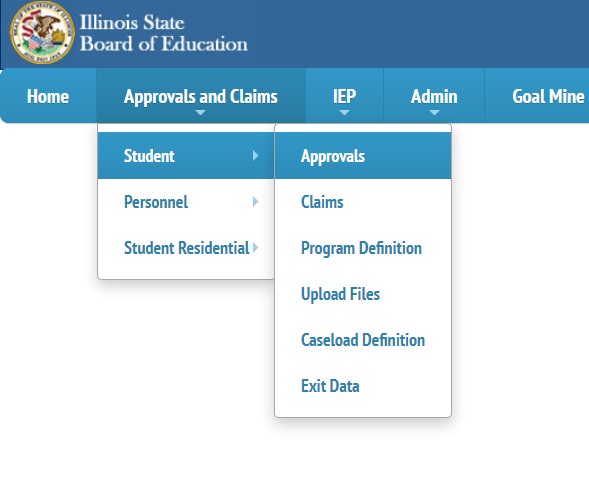589x481 pixels.
Task: Click the Illinois state seal logo
Action: (x=42, y=33)
